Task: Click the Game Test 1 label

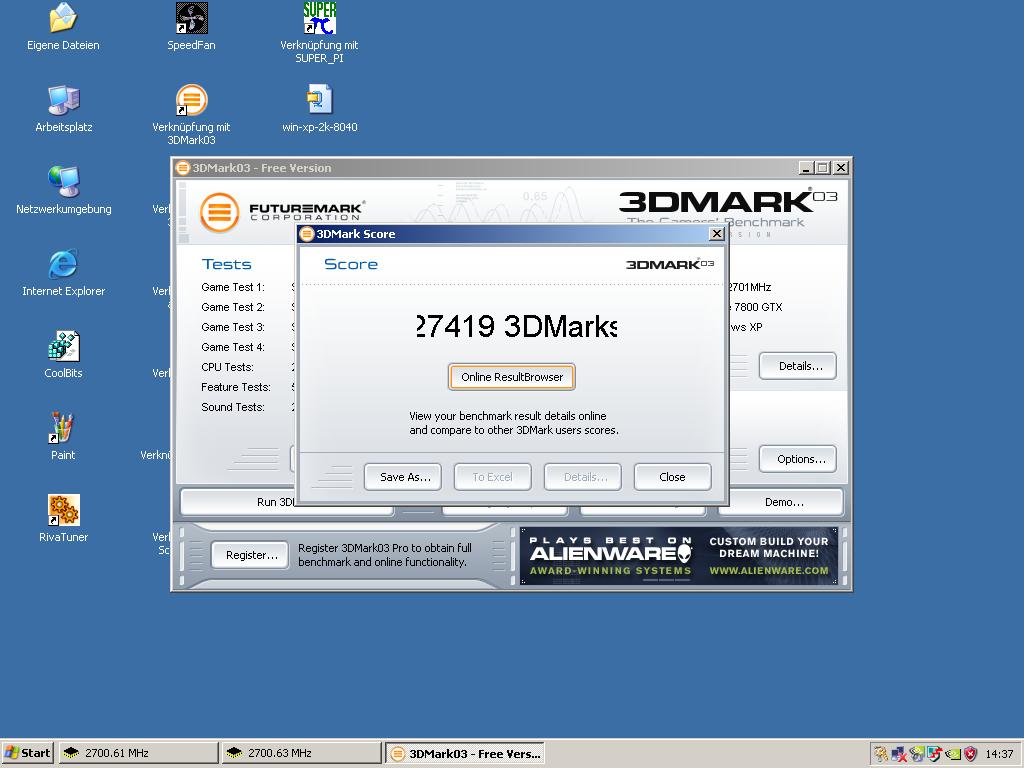Action: tap(233, 287)
